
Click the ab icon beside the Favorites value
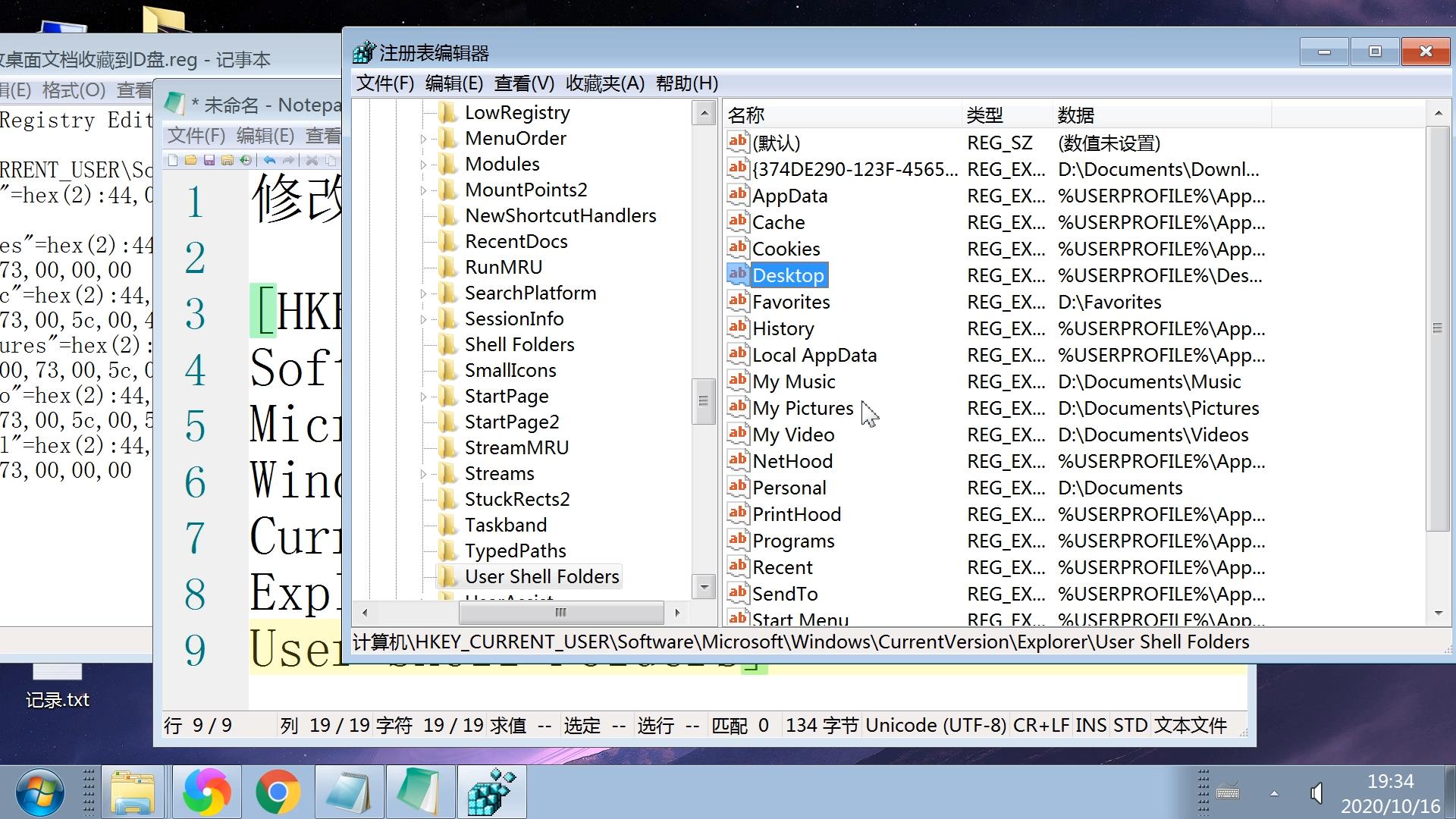[x=737, y=301]
